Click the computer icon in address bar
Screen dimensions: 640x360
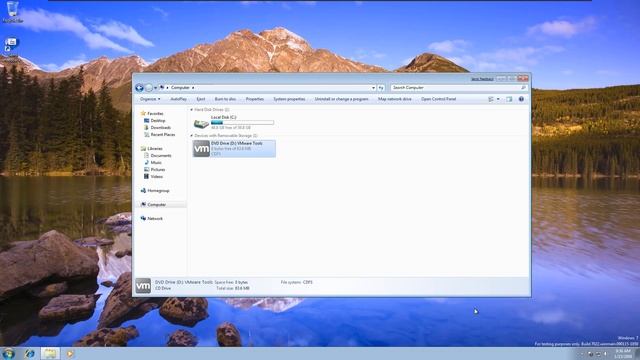(162, 87)
